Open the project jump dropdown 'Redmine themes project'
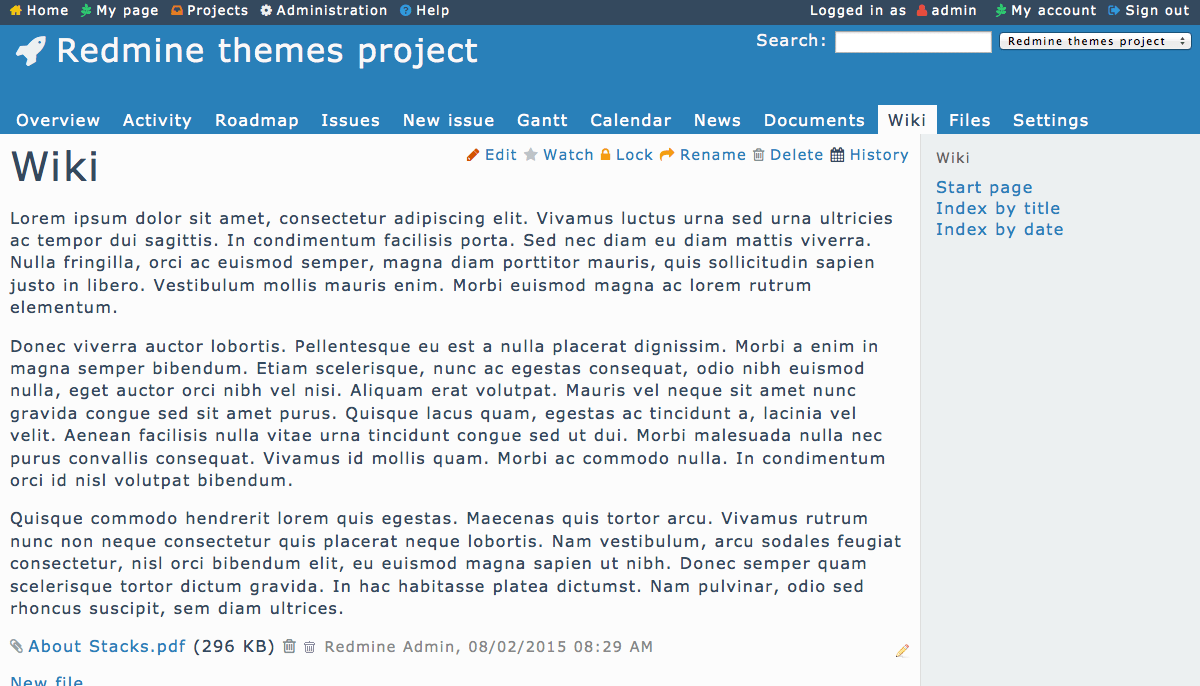Viewport: 1200px width, 686px height. (1095, 42)
